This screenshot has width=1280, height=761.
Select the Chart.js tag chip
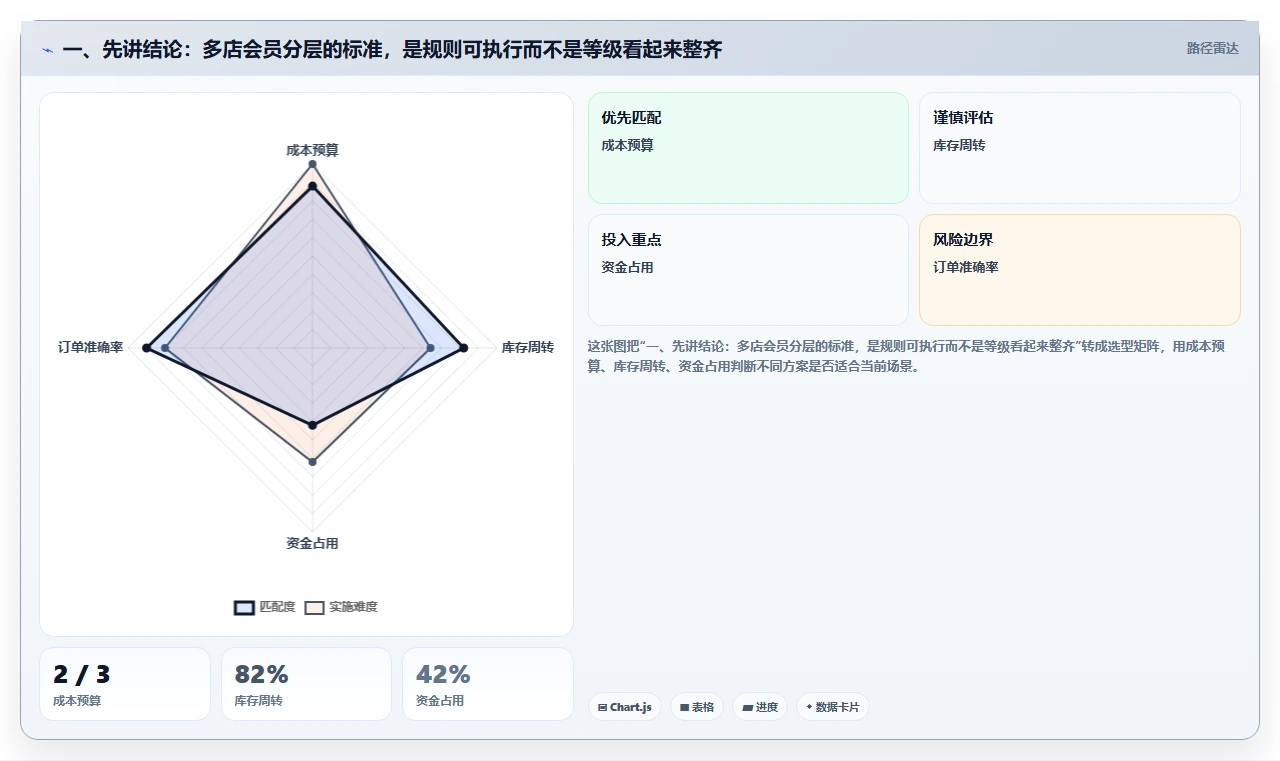coord(624,707)
